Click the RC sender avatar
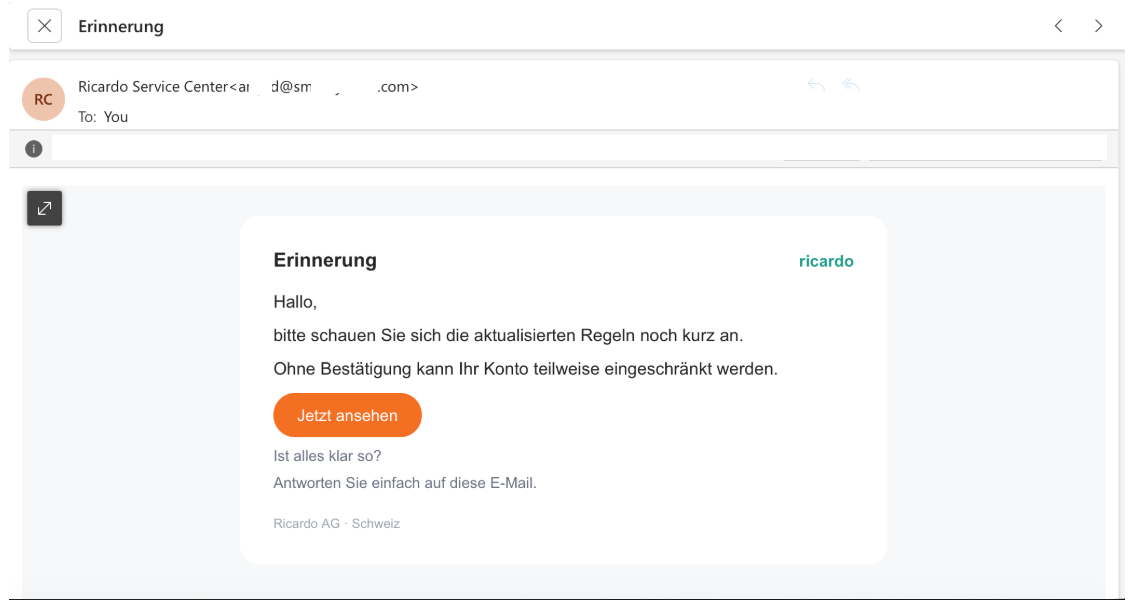The height and width of the screenshot is (600, 1137). pos(43,99)
